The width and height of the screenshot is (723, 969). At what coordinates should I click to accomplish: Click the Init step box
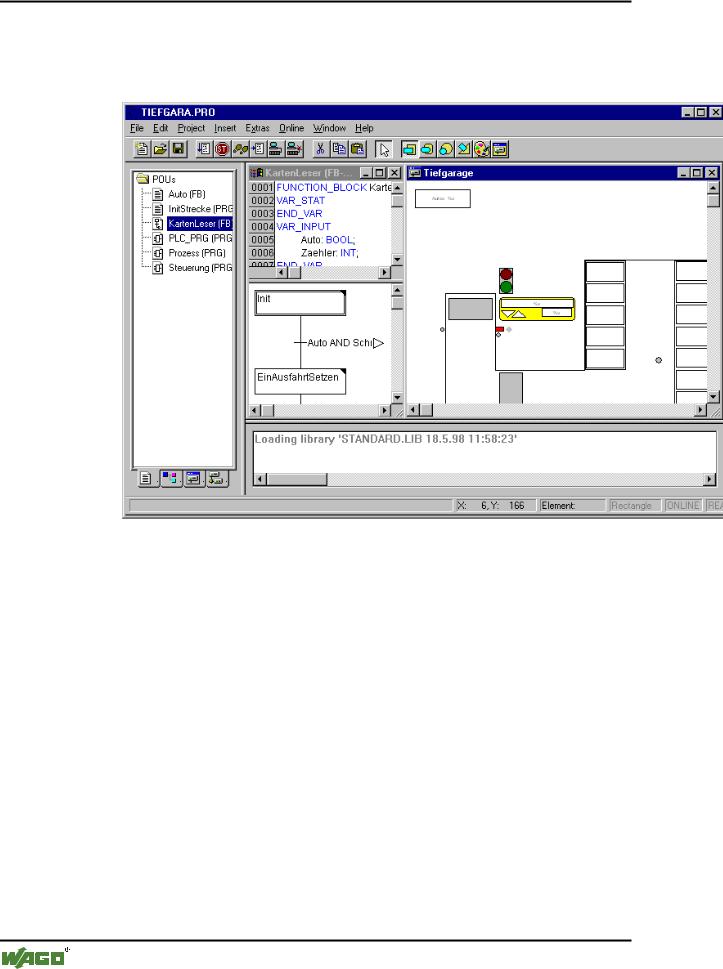pos(300,303)
